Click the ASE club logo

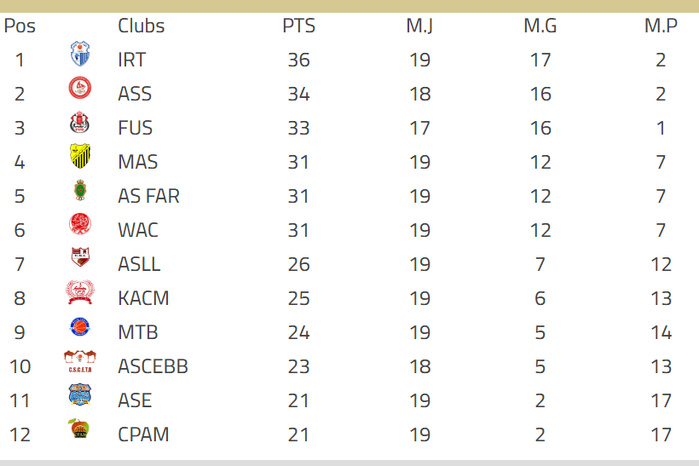tap(80, 395)
